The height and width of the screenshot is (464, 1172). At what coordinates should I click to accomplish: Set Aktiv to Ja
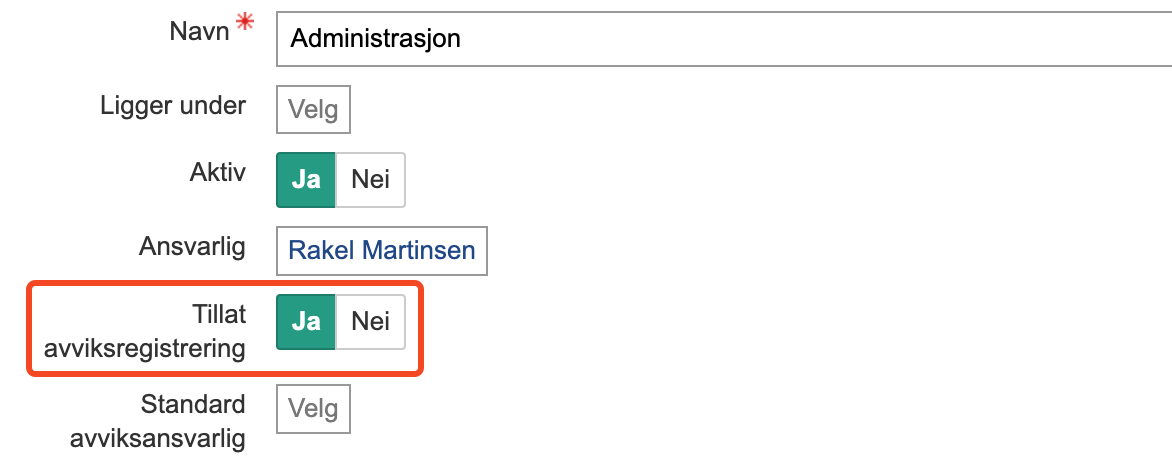tap(305, 180)
